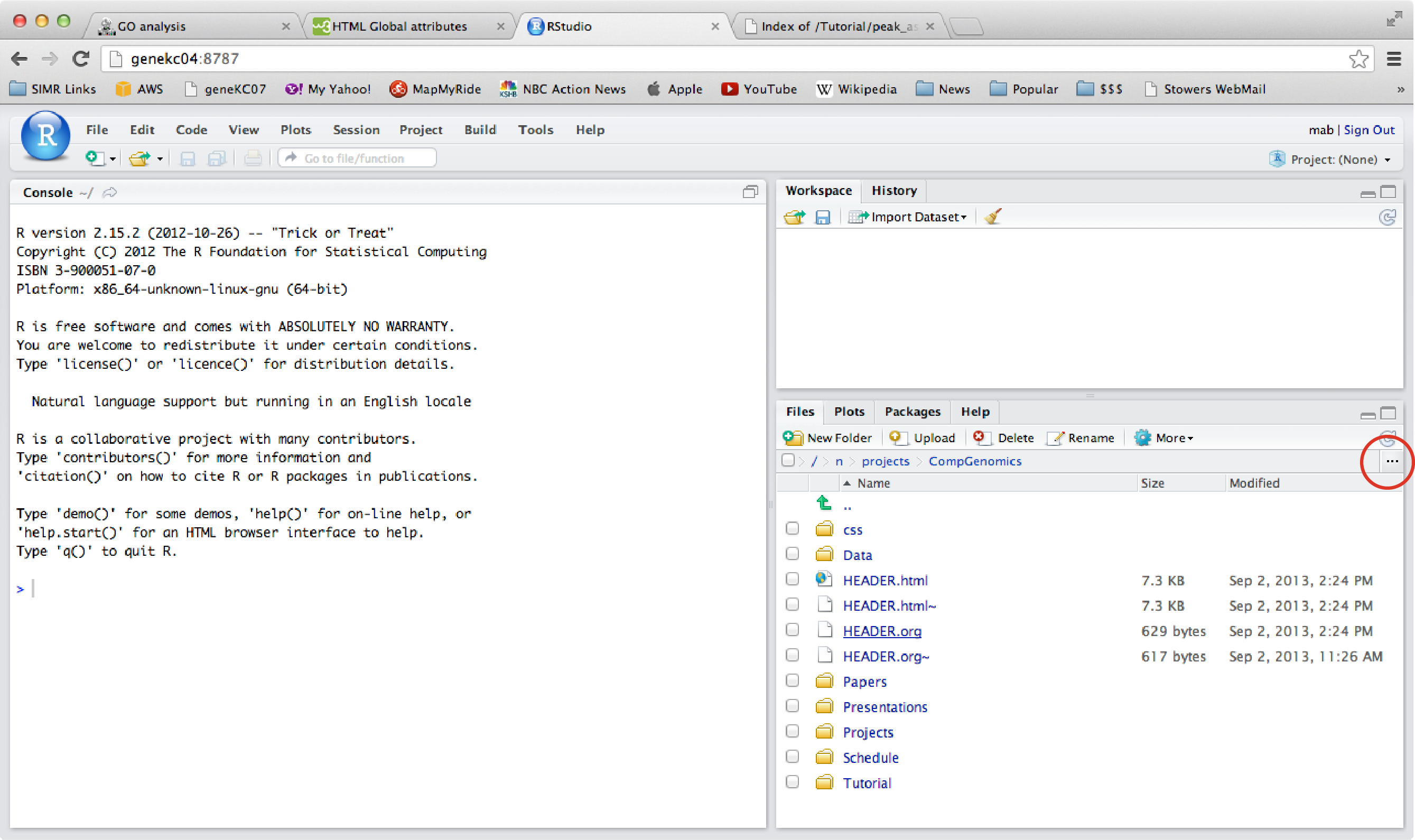Click the save all files icon
1415x840 pixels.
pos(217,158)
